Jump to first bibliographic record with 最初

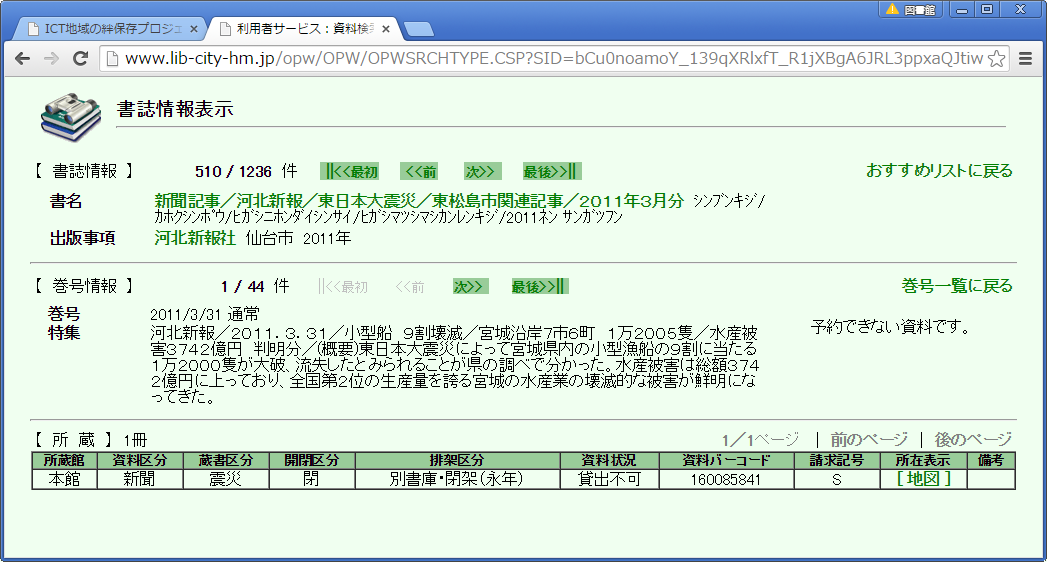(x=350, y=171)
